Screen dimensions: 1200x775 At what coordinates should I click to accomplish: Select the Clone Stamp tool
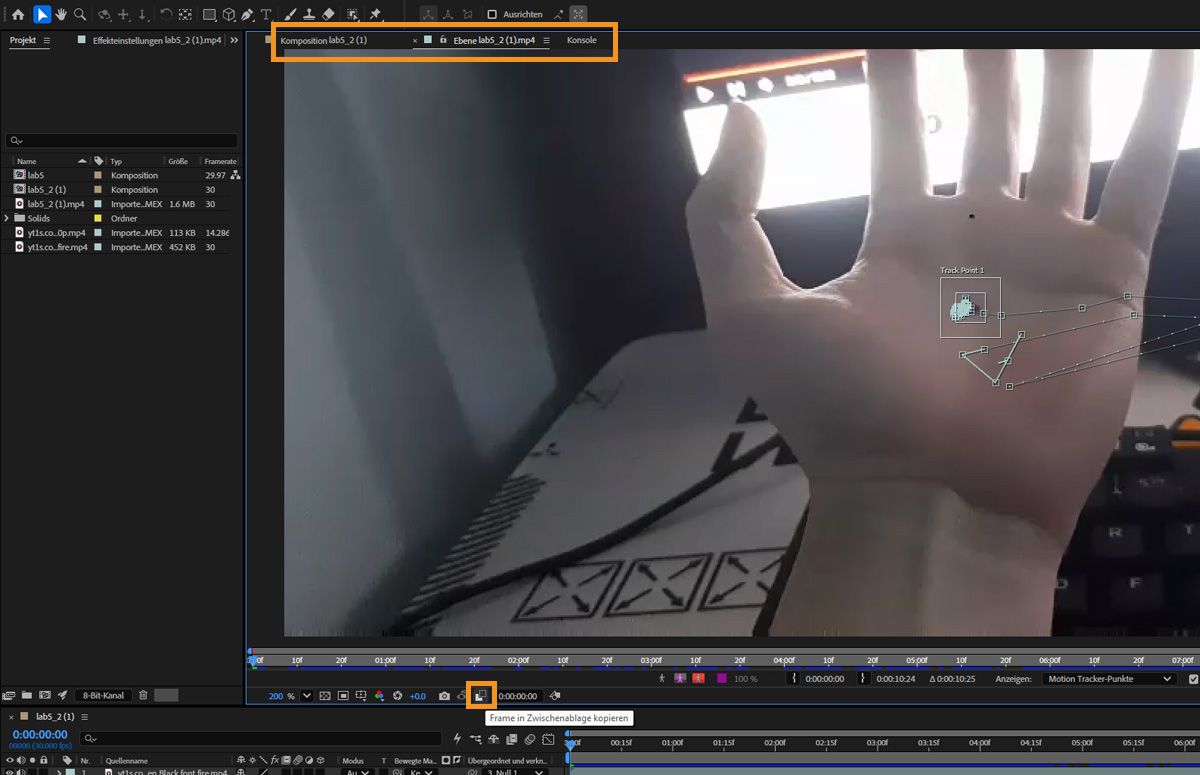coord(309,15)
